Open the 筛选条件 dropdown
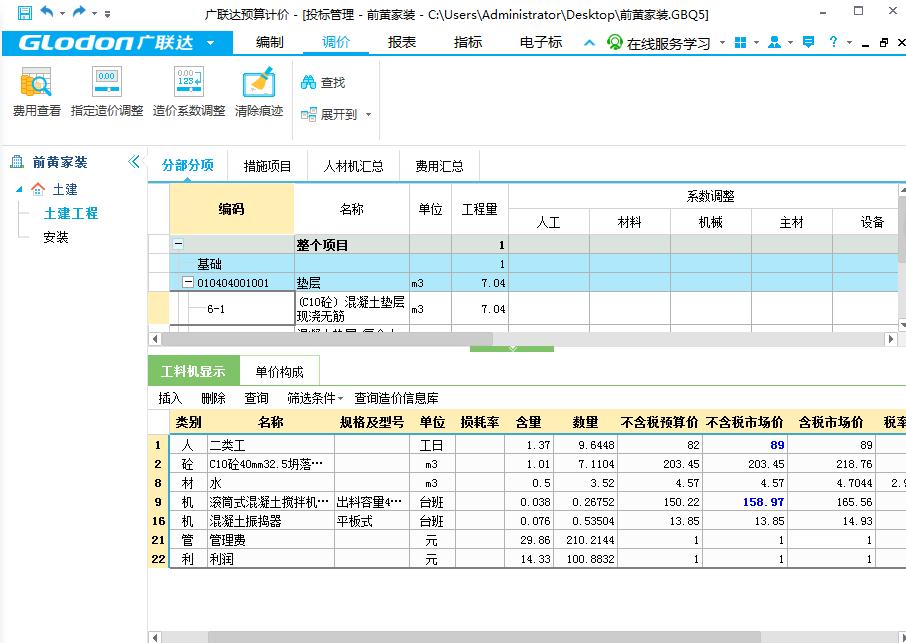Image resolution: width=906 pixels, height=643 pixels. click(x=315, y=398)
